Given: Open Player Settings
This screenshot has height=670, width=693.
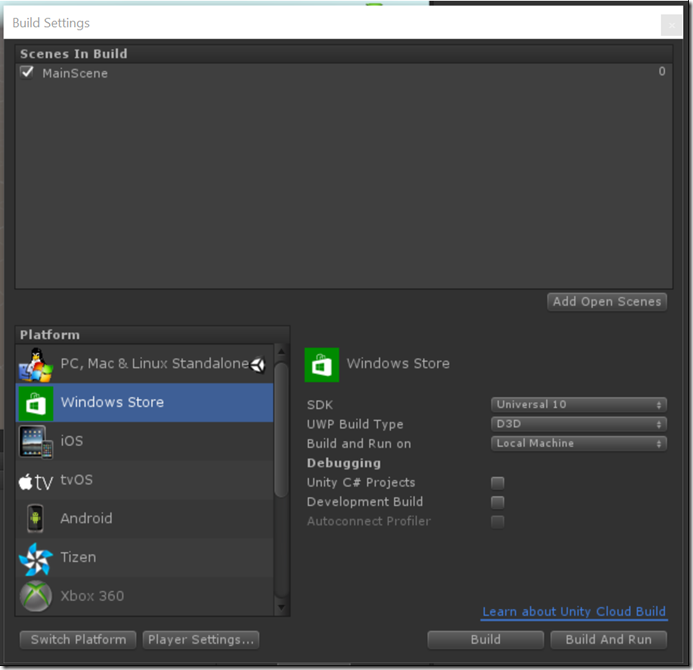Looking at the screenshot, I should click(201, 640).
